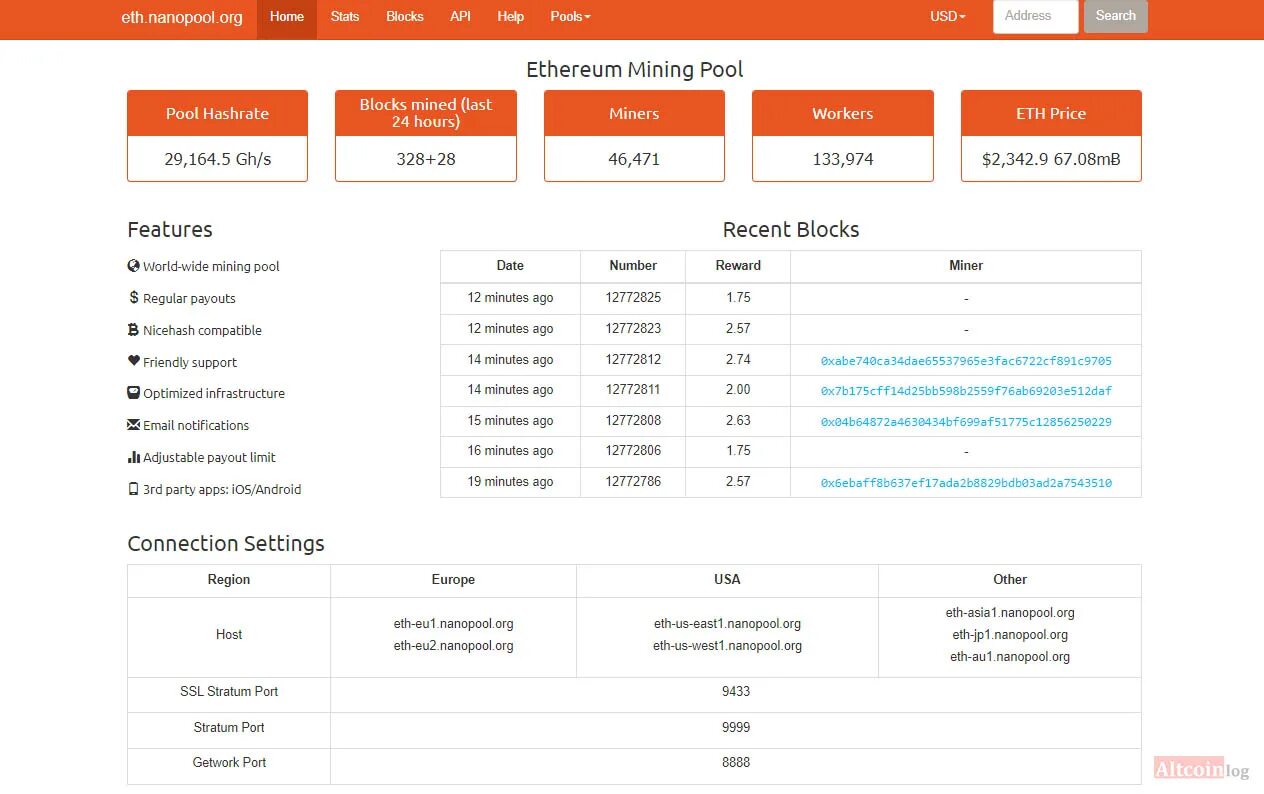This screenshot has height=794, width=1264.
Task: Click the Miners card header
Action: 634,113
